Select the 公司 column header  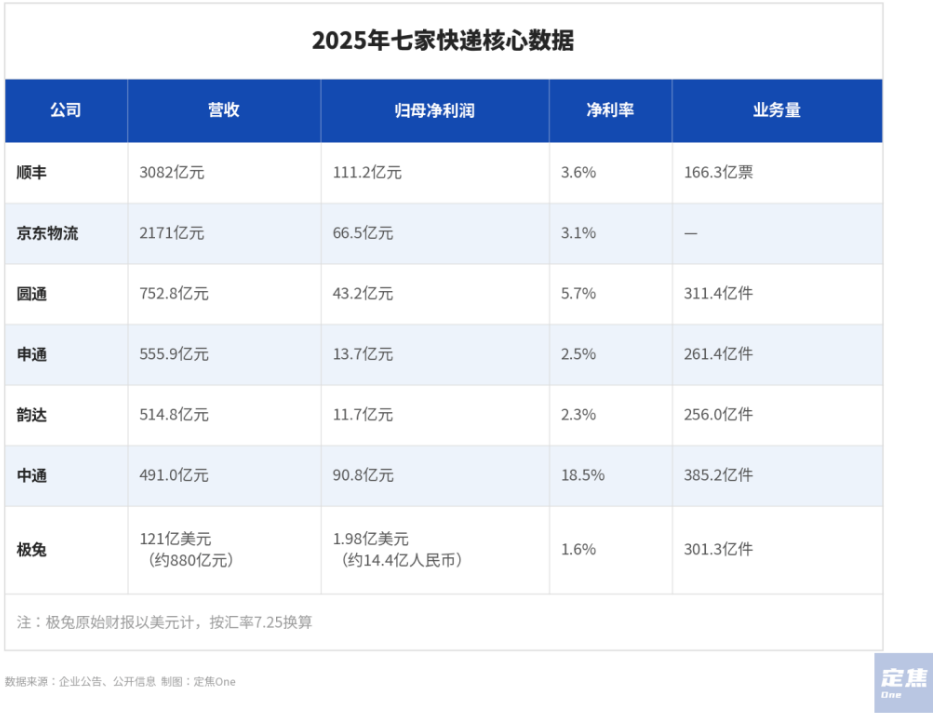coord(65,110)
